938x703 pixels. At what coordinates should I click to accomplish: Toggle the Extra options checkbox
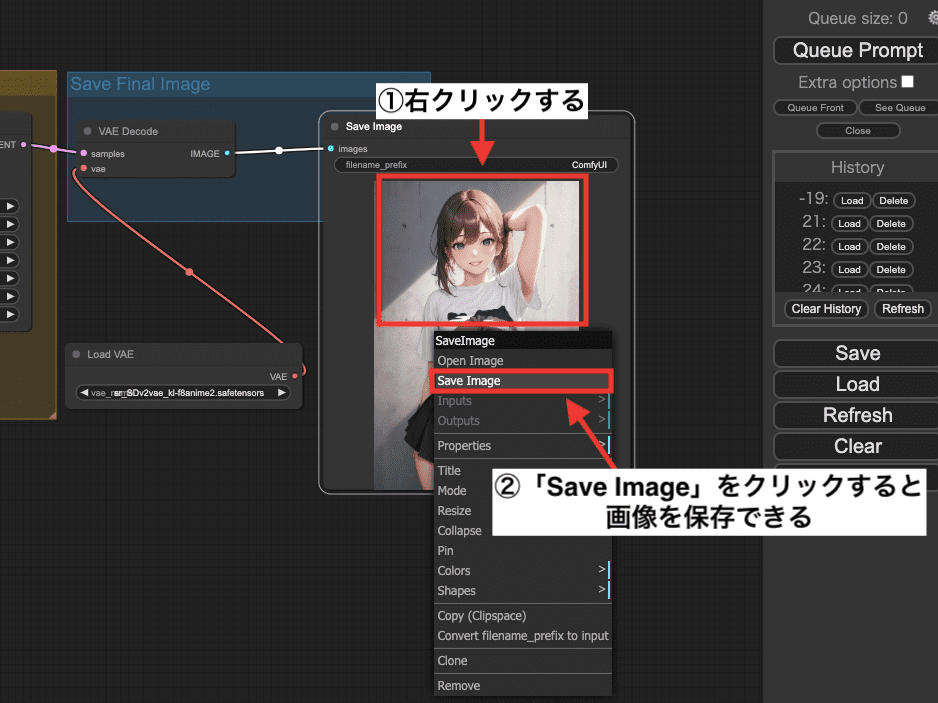pos(907,81)
